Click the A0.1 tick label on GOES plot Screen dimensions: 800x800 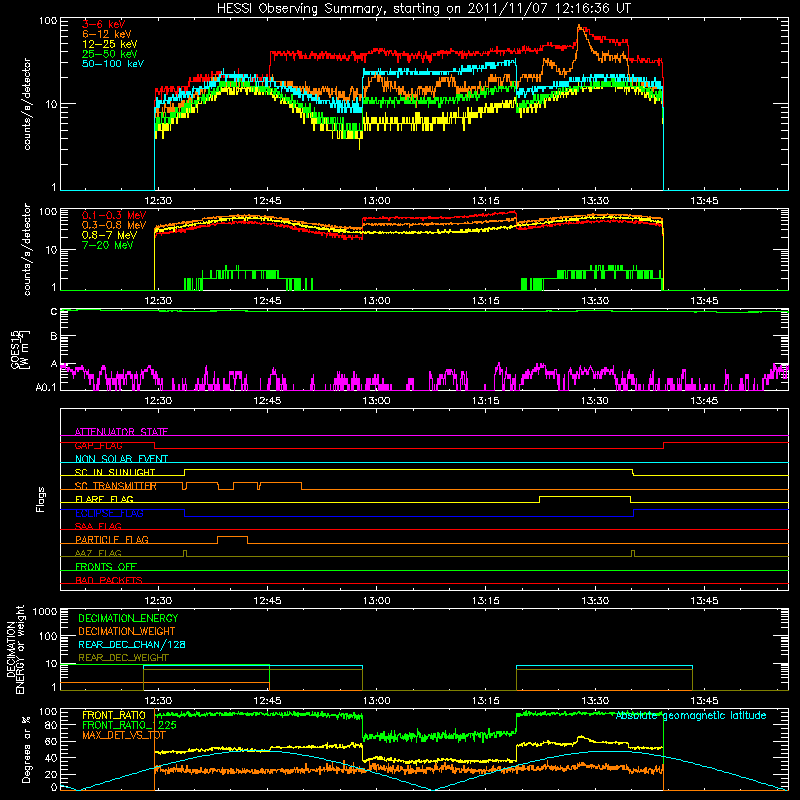tap(46, 388)
